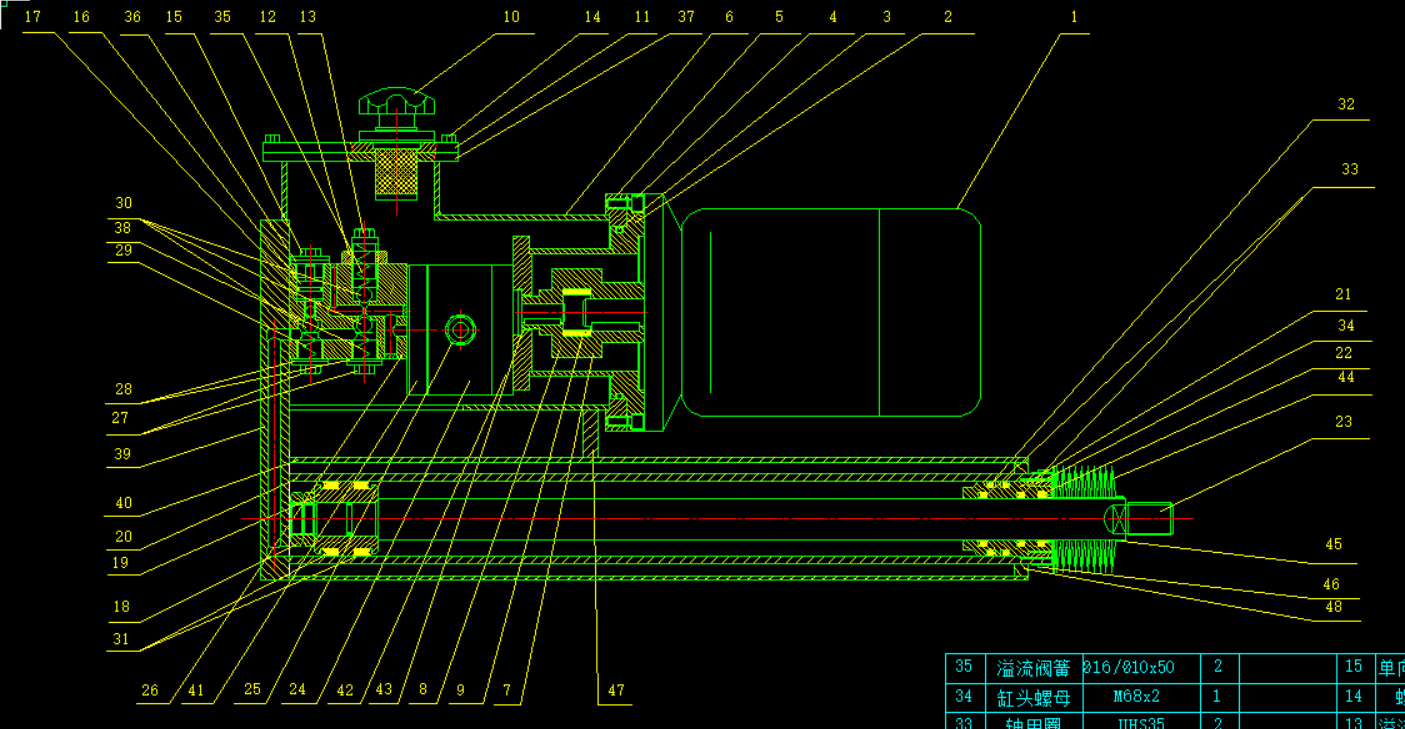The image size is (1405, 729).
Task: Select callout number 39
Action: [x=122, y=455]
